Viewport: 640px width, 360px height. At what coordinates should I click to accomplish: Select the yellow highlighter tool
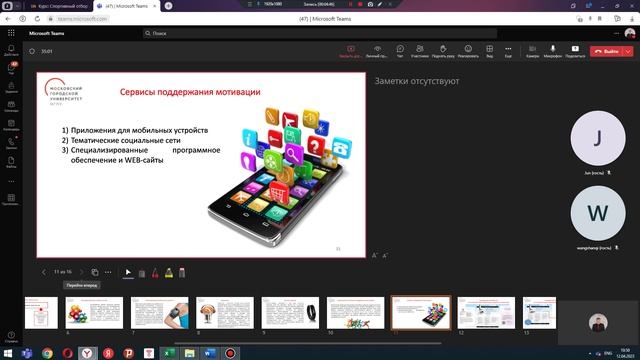[169, 273]
